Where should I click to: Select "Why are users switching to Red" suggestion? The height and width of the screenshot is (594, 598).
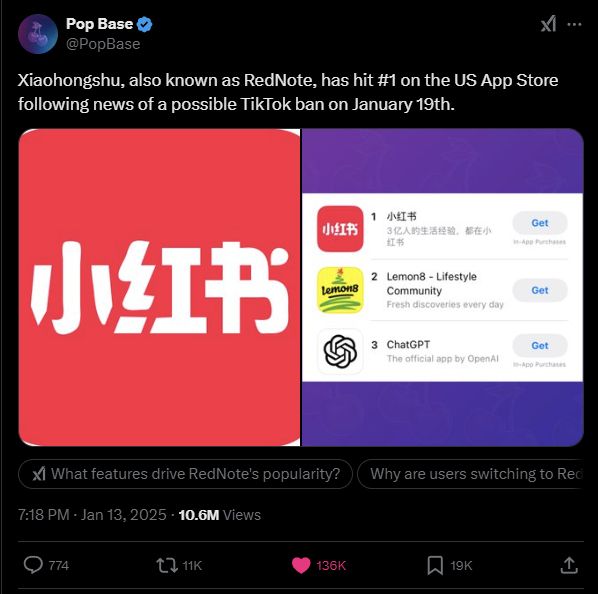[x=471, y=474]
